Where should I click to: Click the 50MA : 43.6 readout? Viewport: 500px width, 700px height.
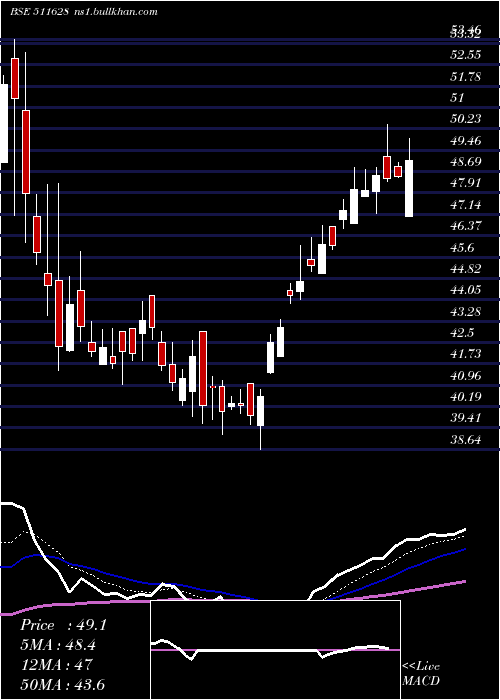[62, 684]
